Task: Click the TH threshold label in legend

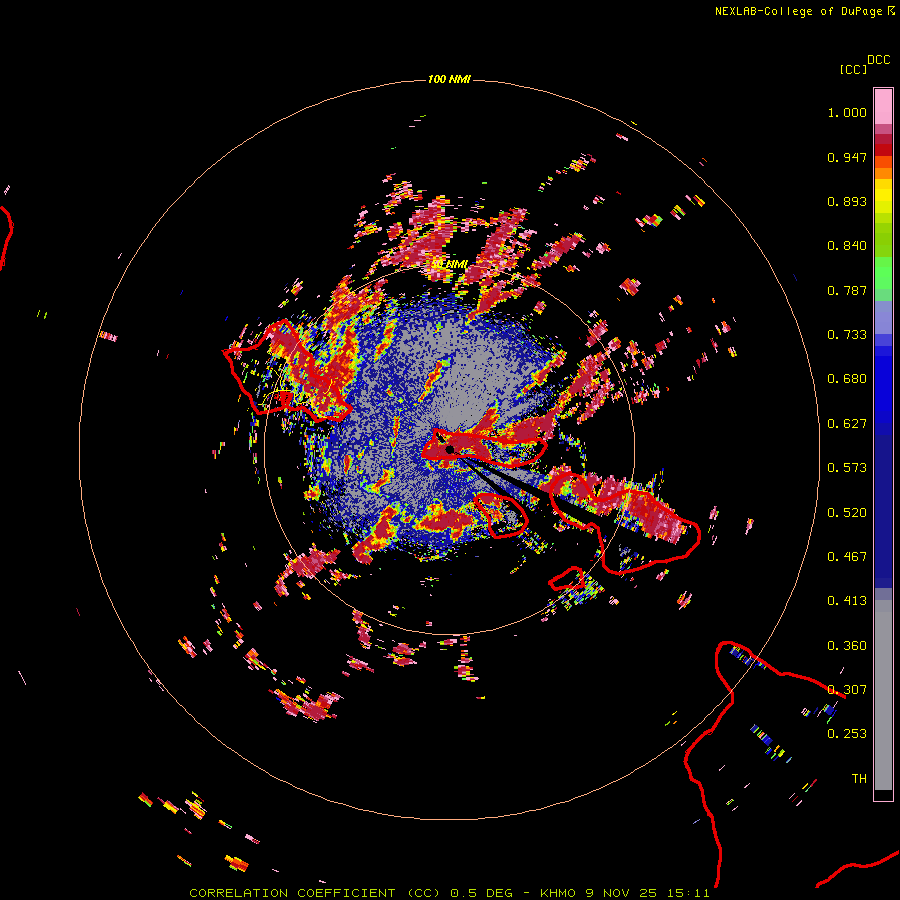Action: point(859,779)
